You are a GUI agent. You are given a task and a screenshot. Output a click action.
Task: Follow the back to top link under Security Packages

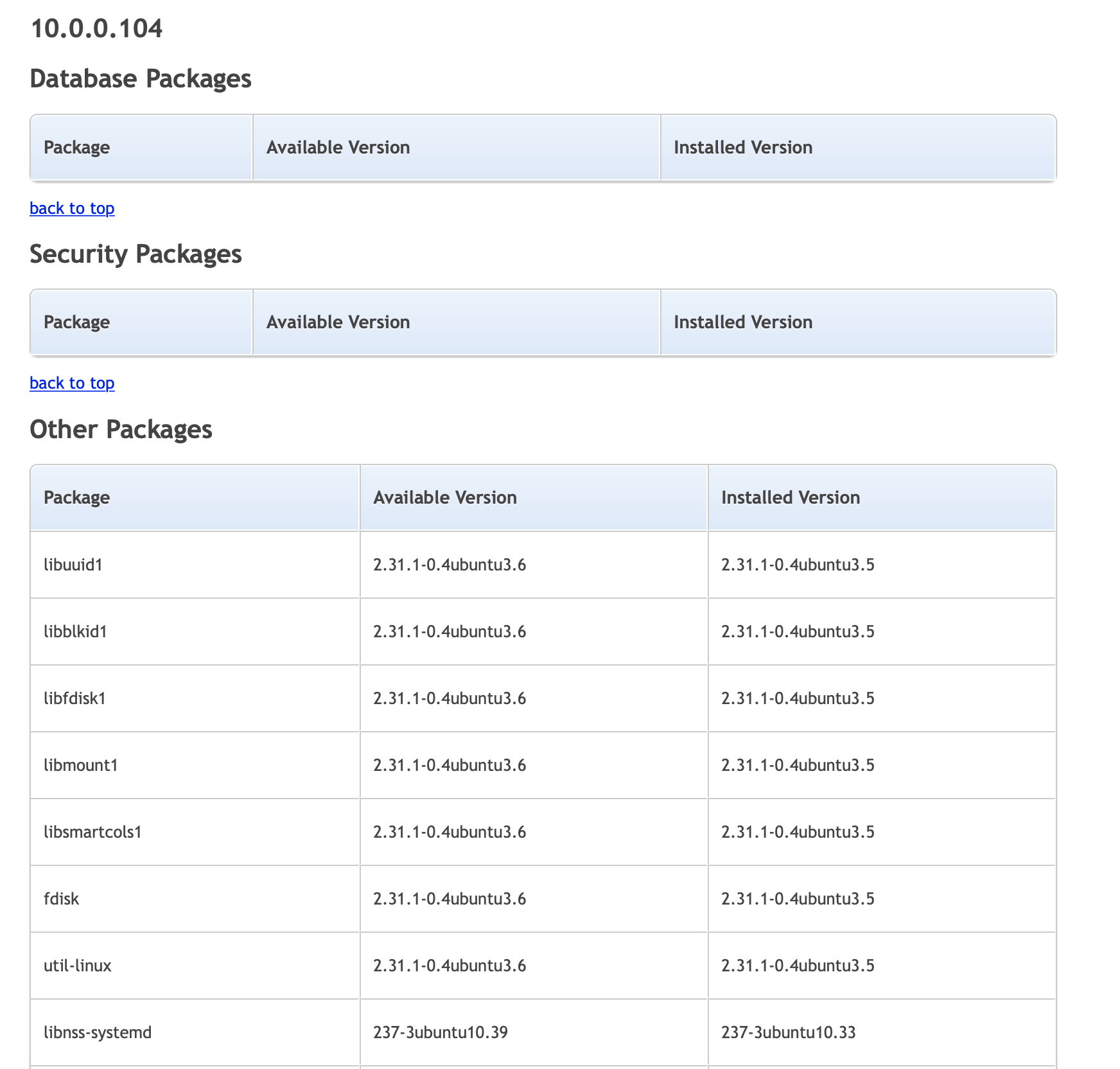pyautogui.click(x=72, y=383)
